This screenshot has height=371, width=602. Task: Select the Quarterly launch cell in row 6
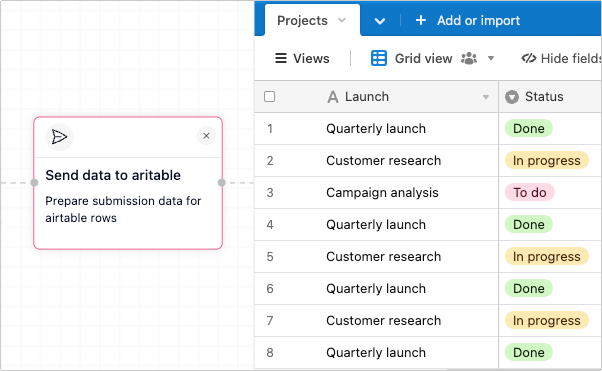[376, 288]
